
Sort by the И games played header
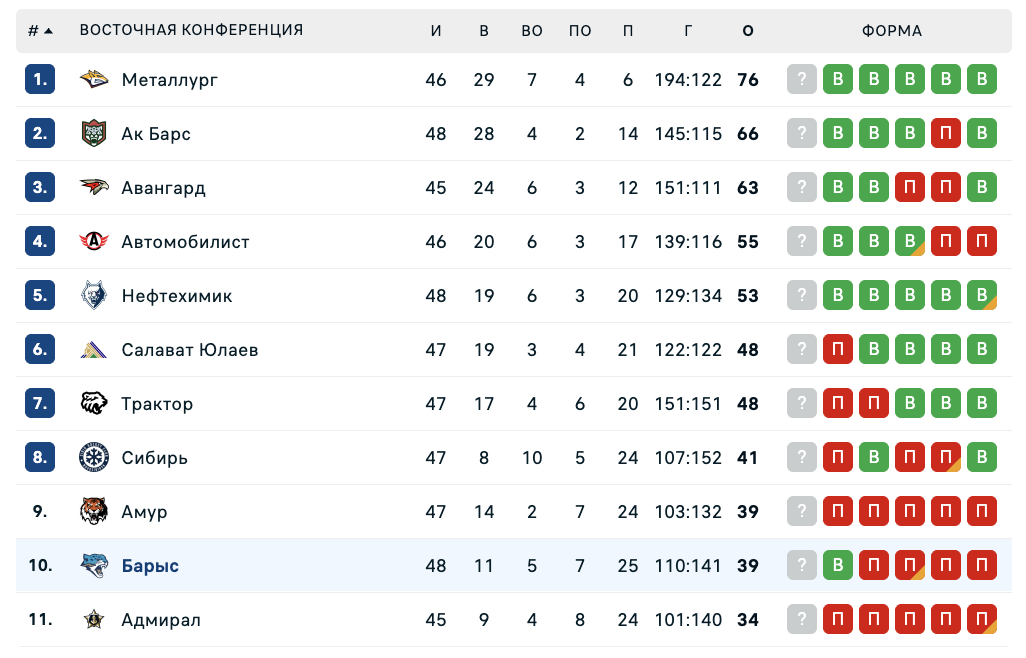436,31
